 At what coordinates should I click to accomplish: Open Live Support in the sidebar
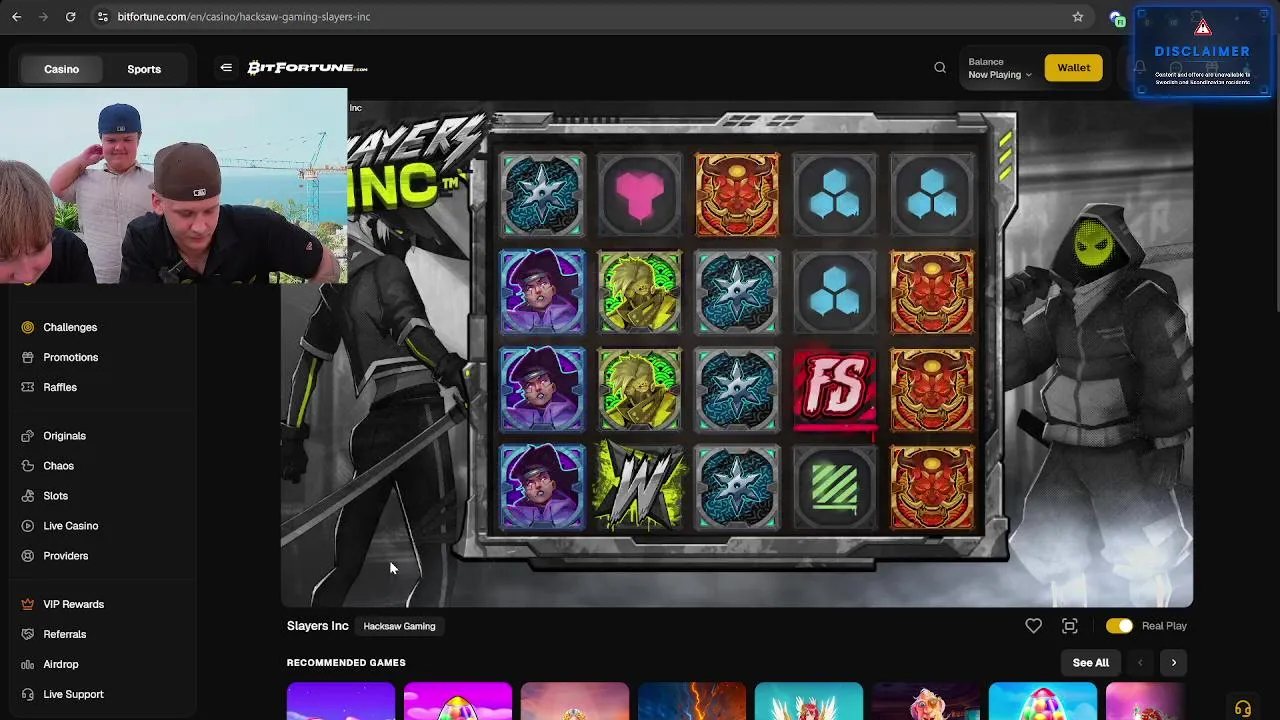[73, 694]
